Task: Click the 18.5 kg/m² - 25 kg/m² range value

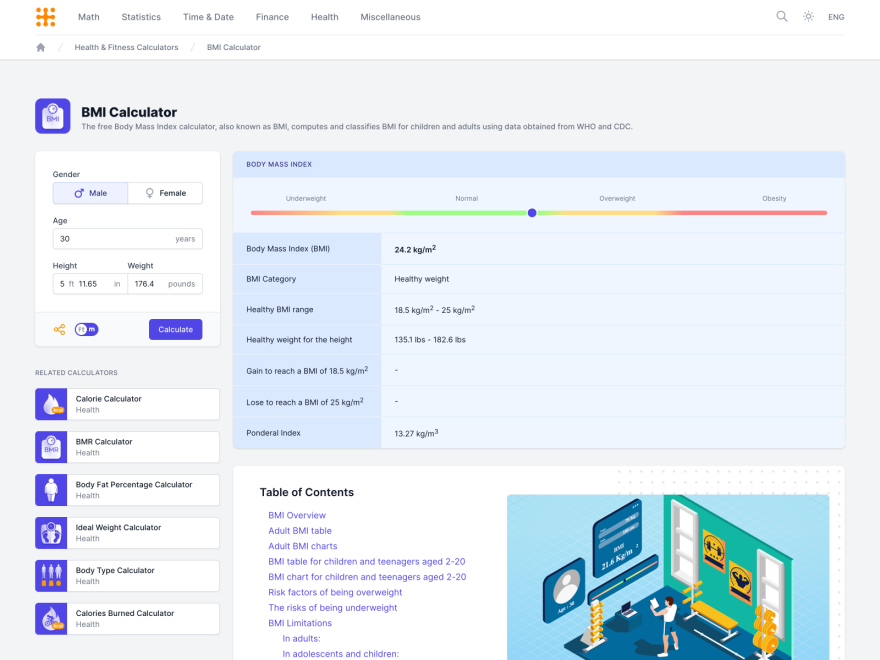Action: tap(434, 310)
